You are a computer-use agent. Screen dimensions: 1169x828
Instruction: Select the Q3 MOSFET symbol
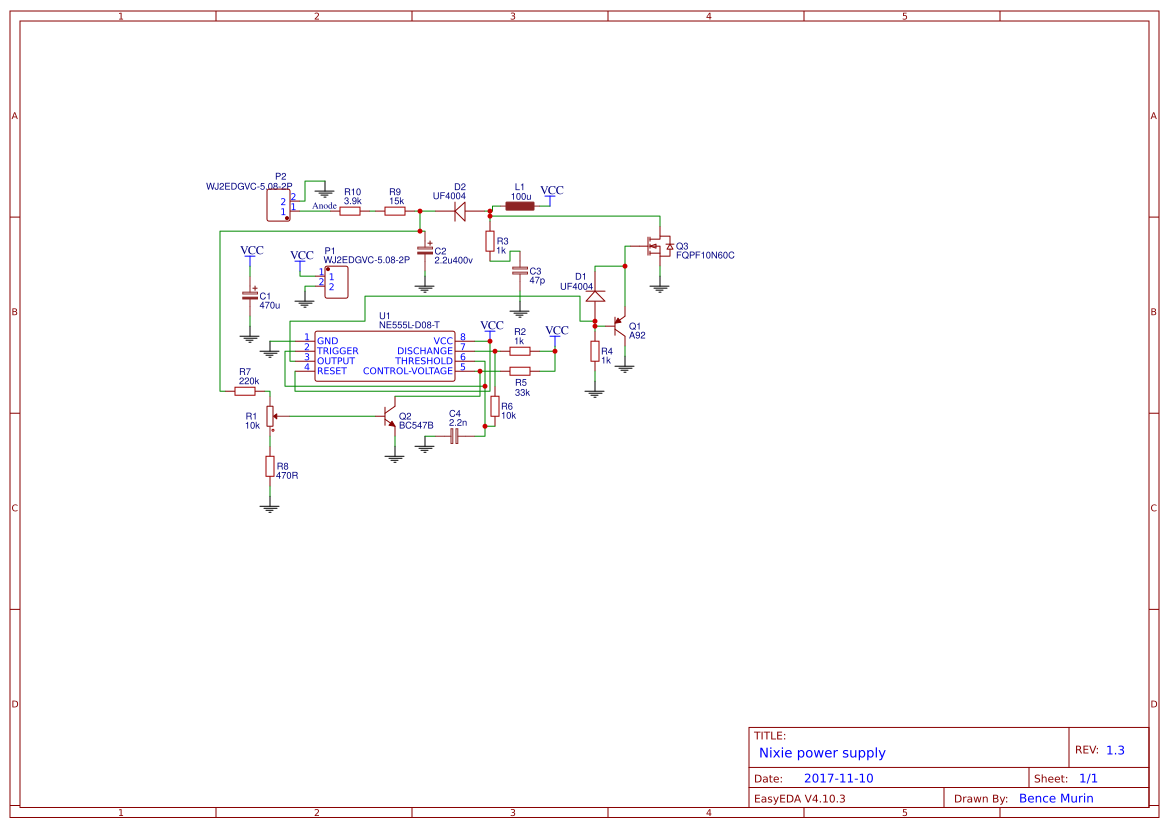click(x=659, y=246)
